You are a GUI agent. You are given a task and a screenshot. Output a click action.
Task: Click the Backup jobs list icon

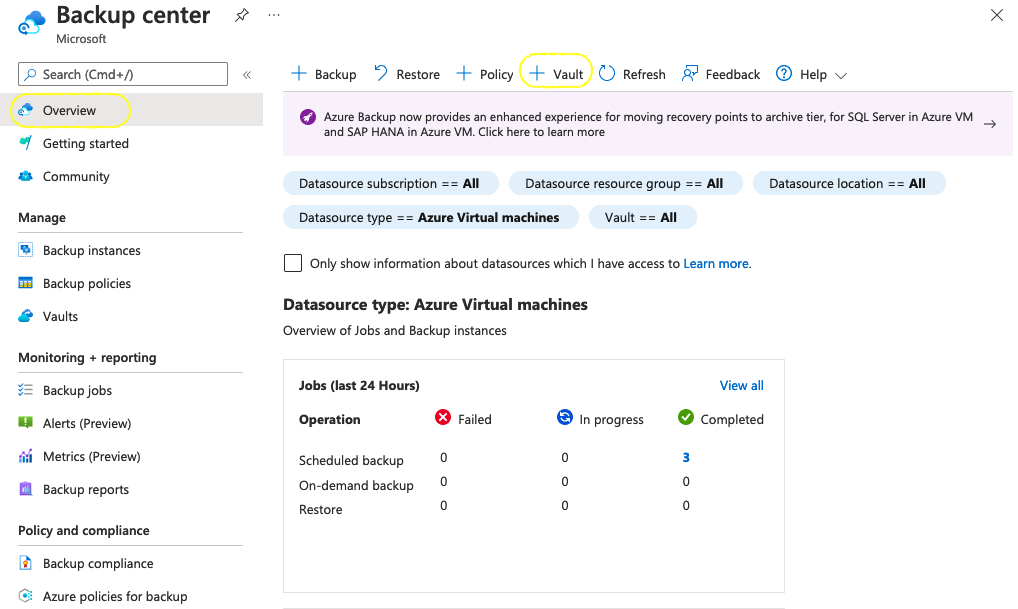tap(25, 390)
